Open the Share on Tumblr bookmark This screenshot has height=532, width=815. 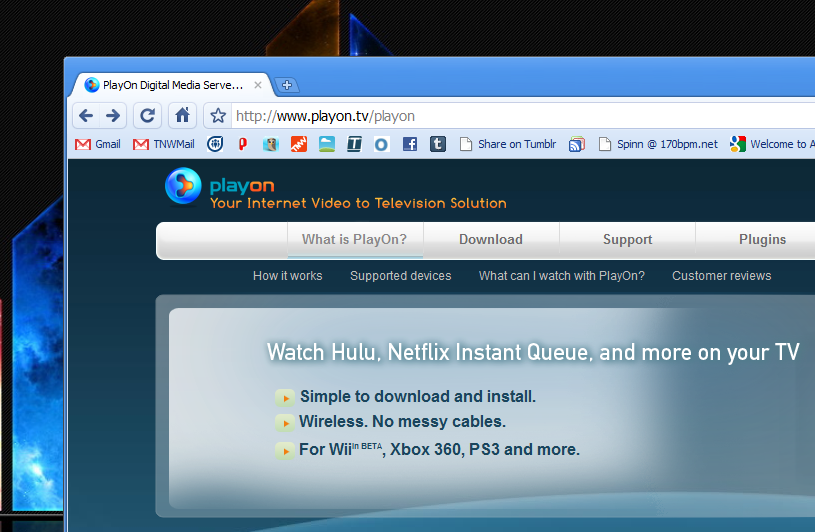pyautogui.click(x=508, y=144)
